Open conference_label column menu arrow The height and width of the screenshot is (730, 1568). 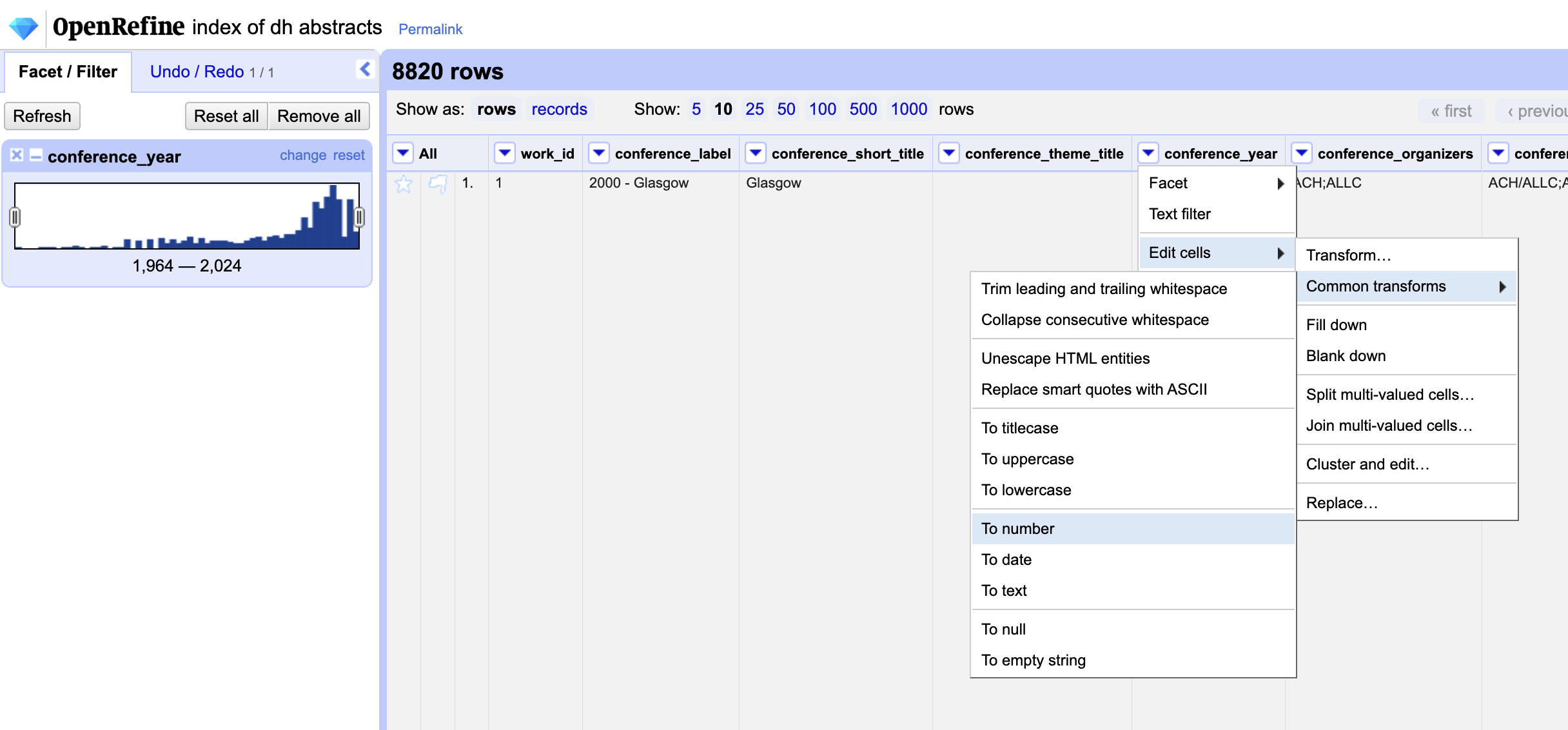[599, 153]
